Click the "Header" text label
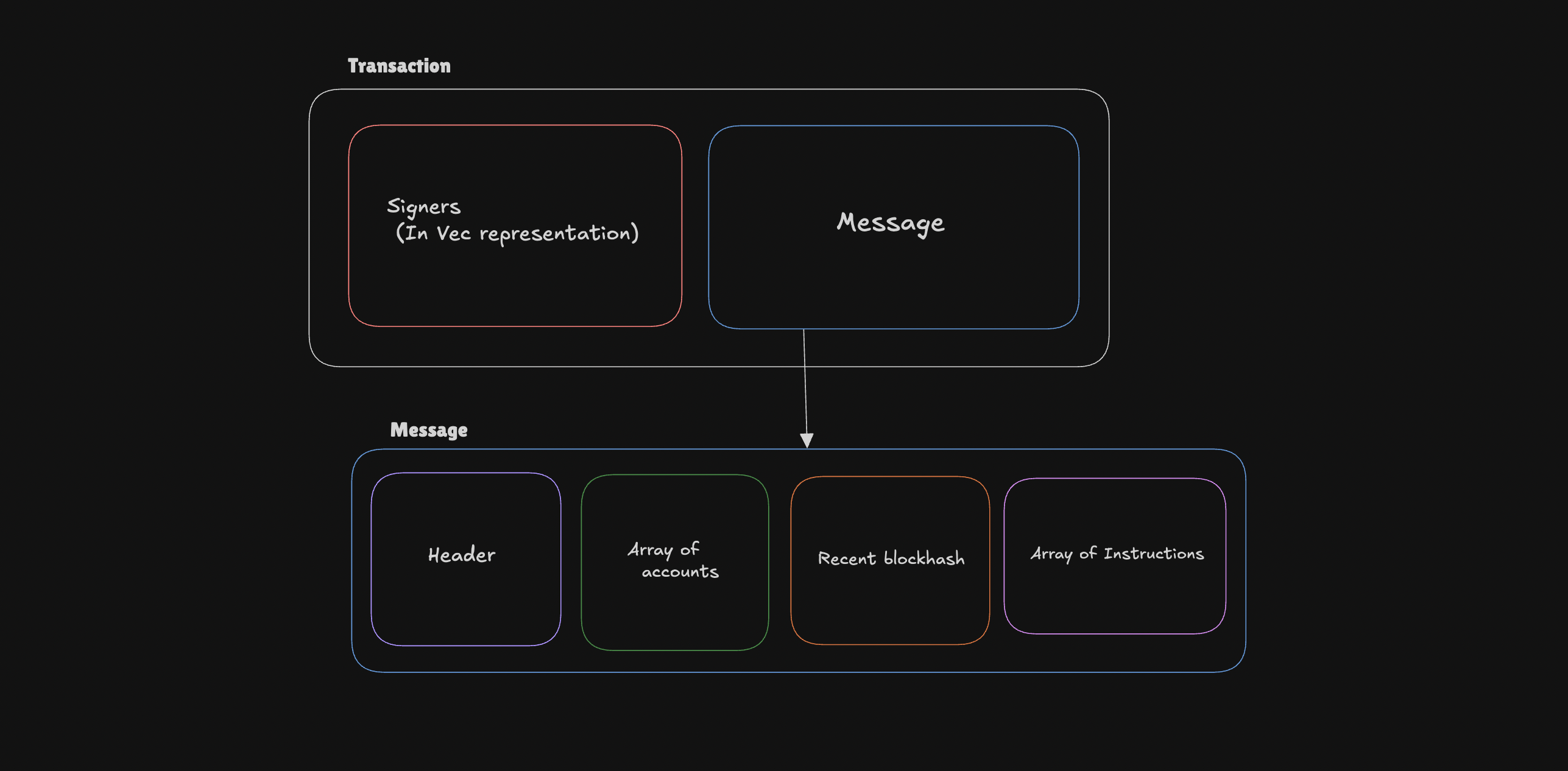 click(462, 555)
